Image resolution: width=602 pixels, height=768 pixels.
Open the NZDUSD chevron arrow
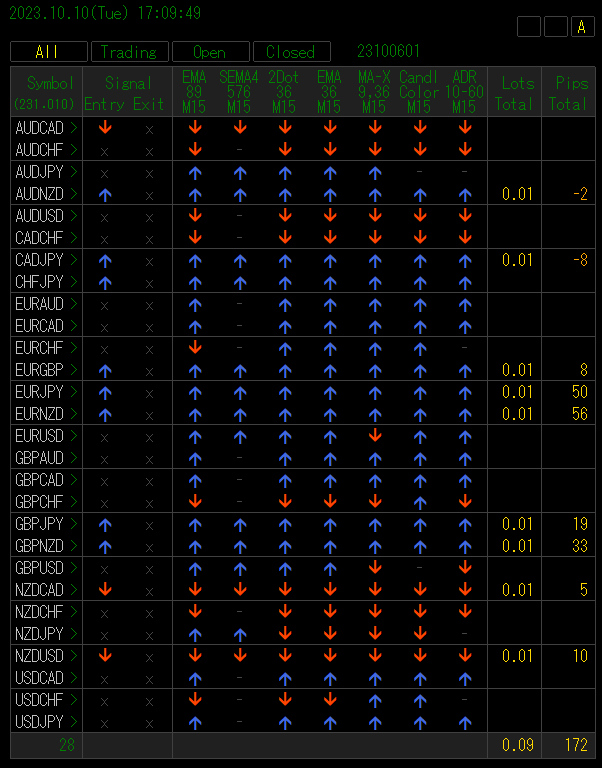click(74, 656)
